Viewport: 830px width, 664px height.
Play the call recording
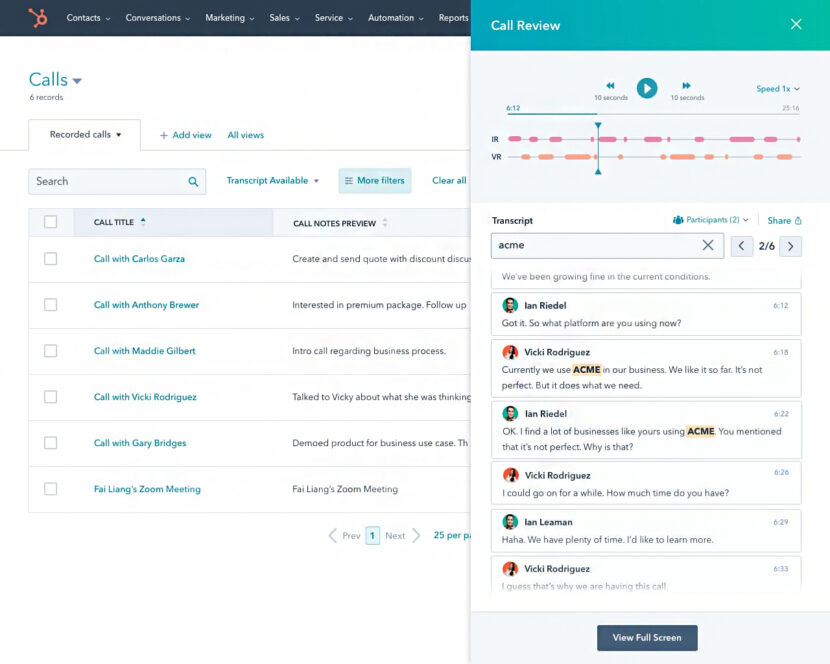pos(646,88)
